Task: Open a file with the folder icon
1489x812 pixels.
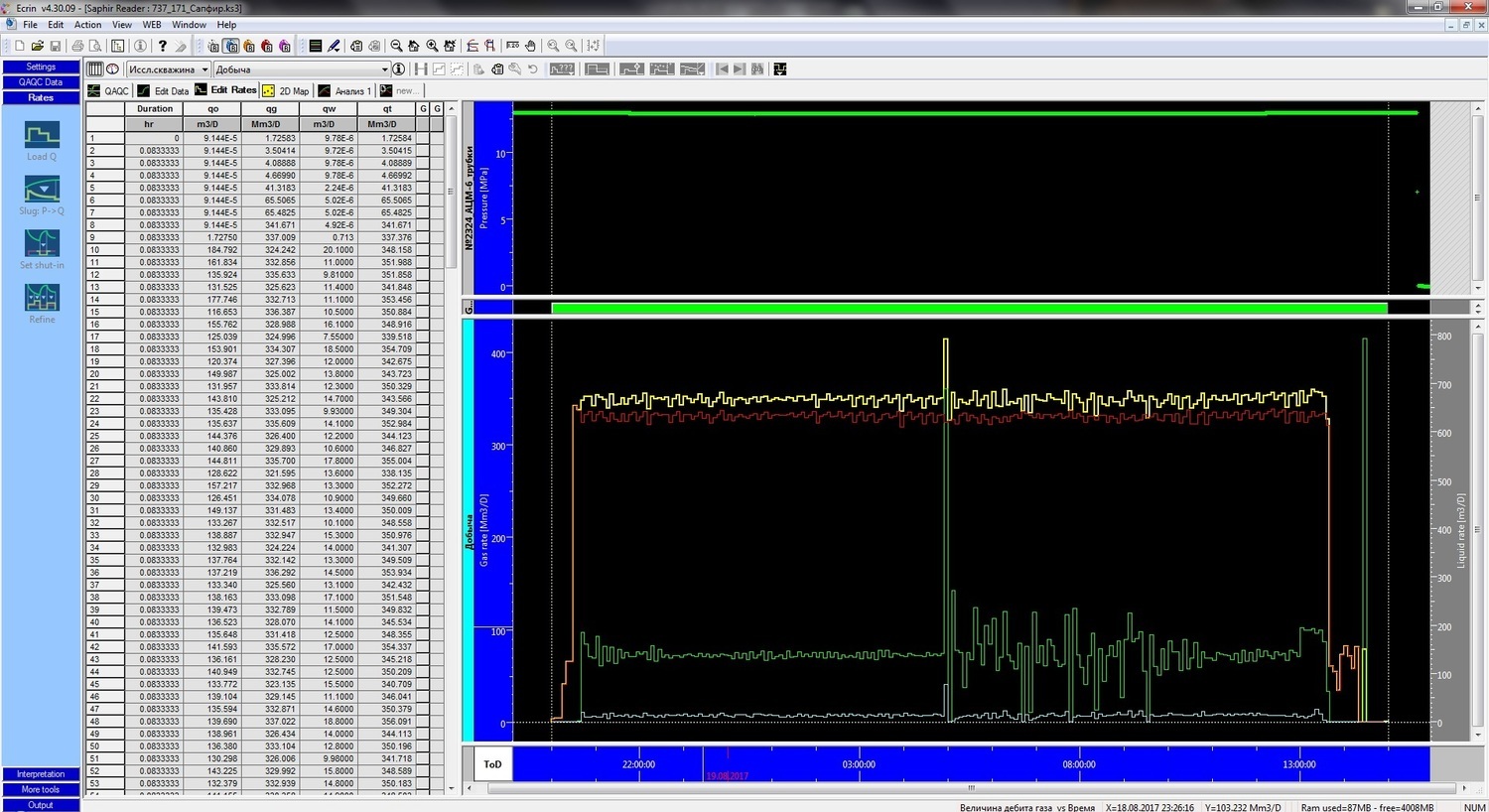Action: (x=37, y=46)
